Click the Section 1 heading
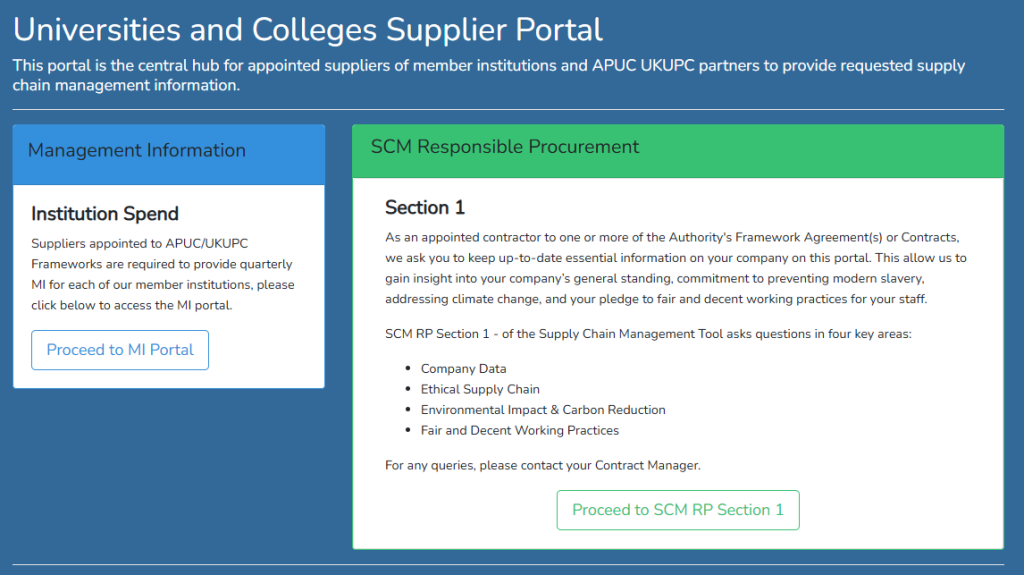Image resolution: width=1024 pixels, height=575 pixels. (425, 208)
